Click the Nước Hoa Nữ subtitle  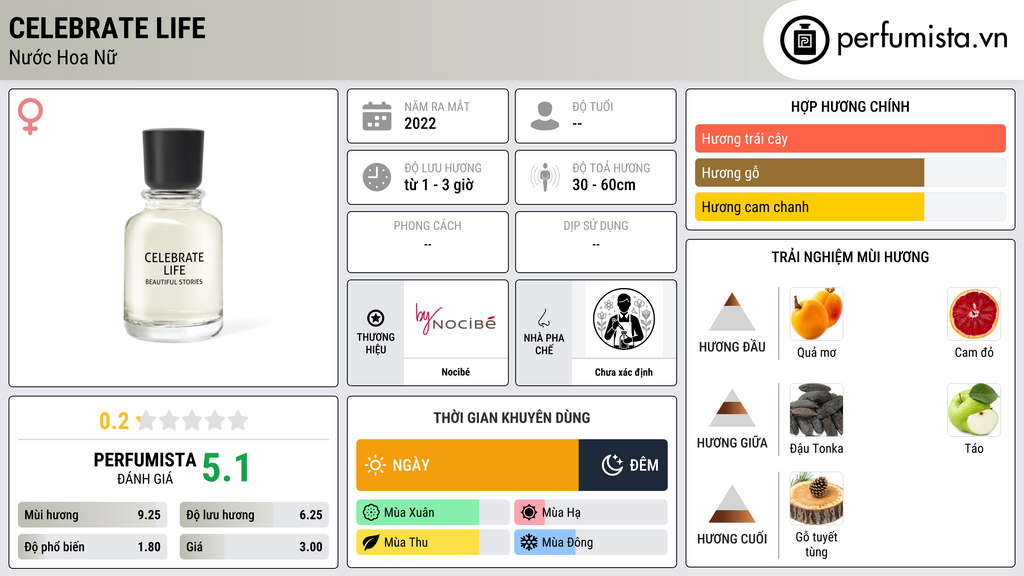pos(63,57)
